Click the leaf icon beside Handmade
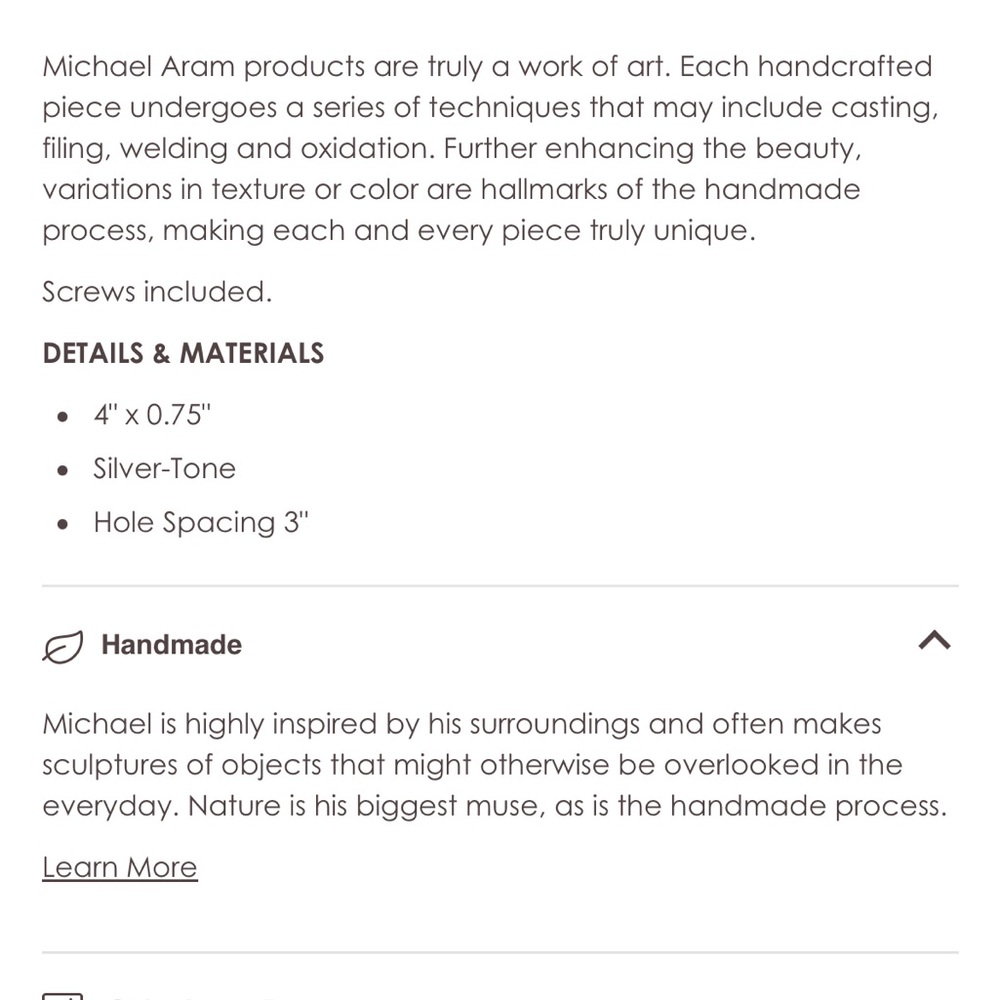The image size is (1000, 1000). [x=62, y=646]
